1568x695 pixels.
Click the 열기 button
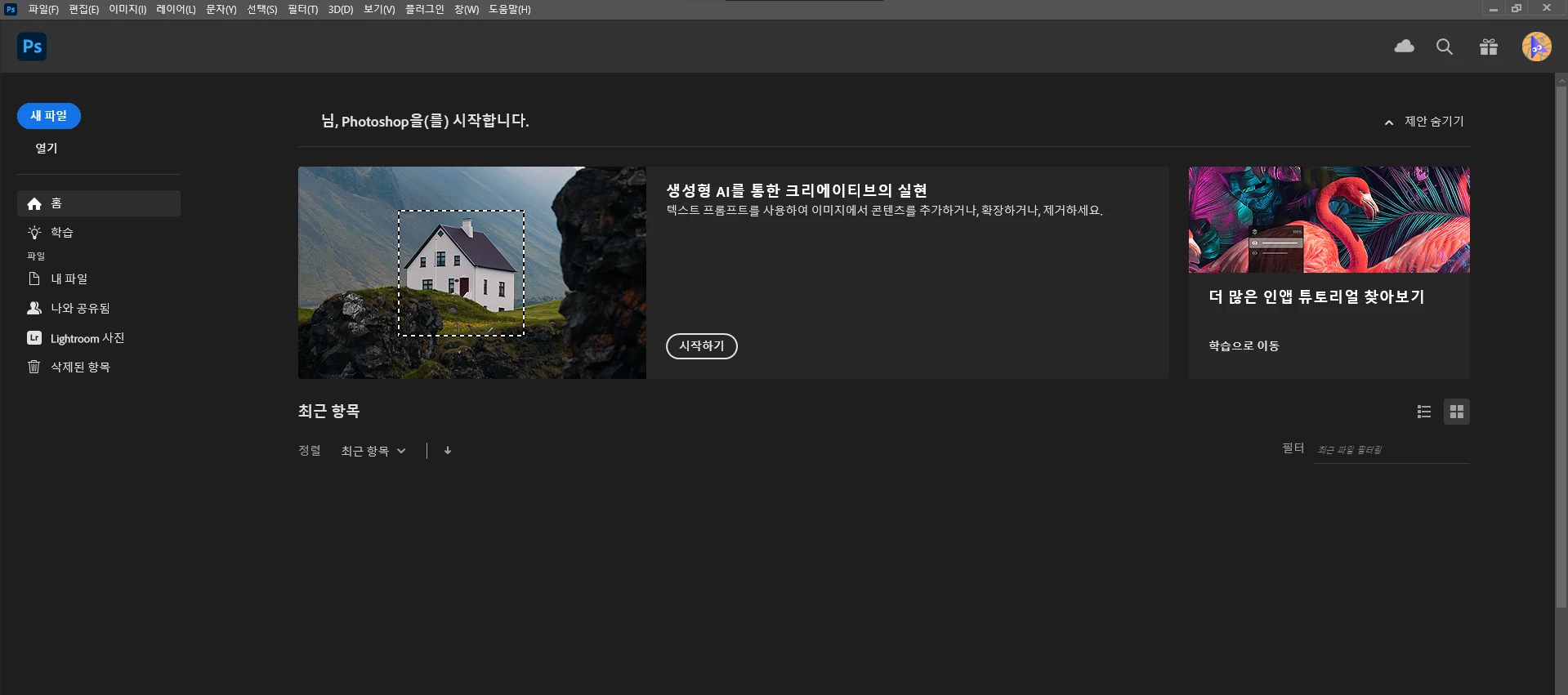[47, 148]
